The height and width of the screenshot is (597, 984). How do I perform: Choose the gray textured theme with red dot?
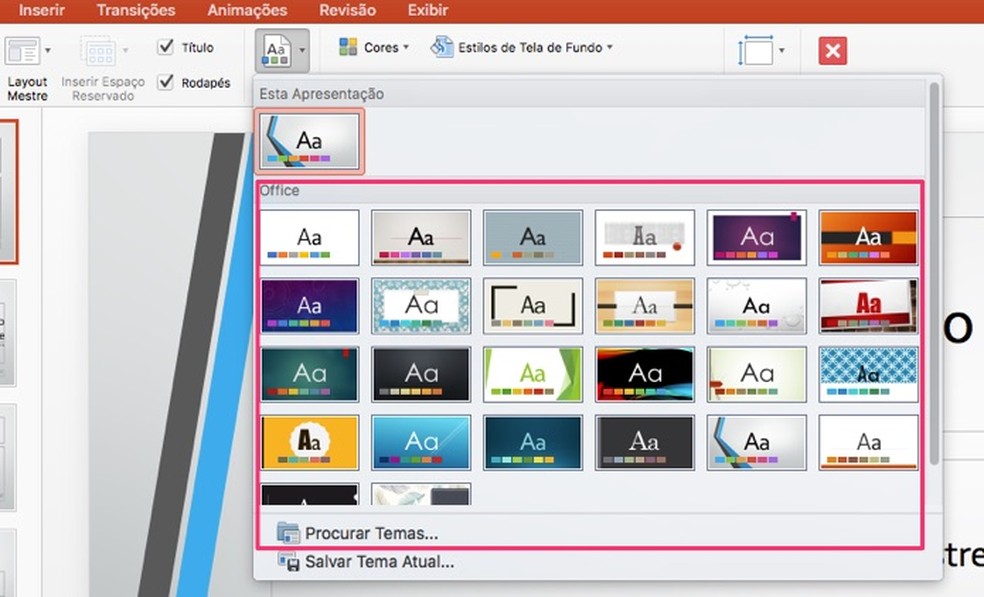[x=644, y=237]
